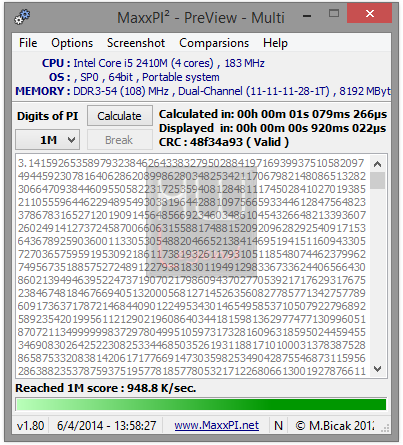Click the Calculated in time text

point(273,114)
